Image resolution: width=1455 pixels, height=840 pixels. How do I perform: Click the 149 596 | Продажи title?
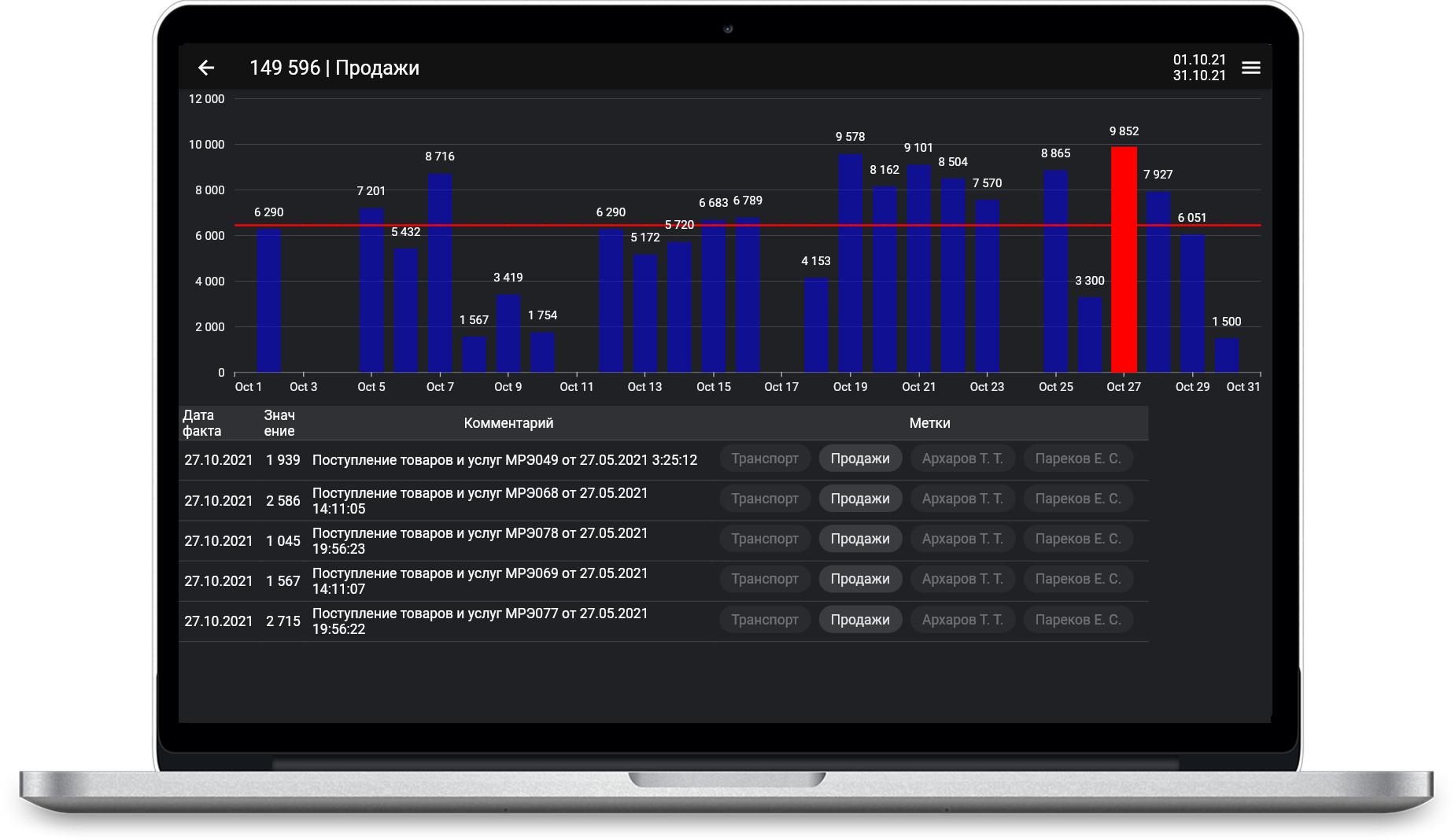tap(334, 68)
